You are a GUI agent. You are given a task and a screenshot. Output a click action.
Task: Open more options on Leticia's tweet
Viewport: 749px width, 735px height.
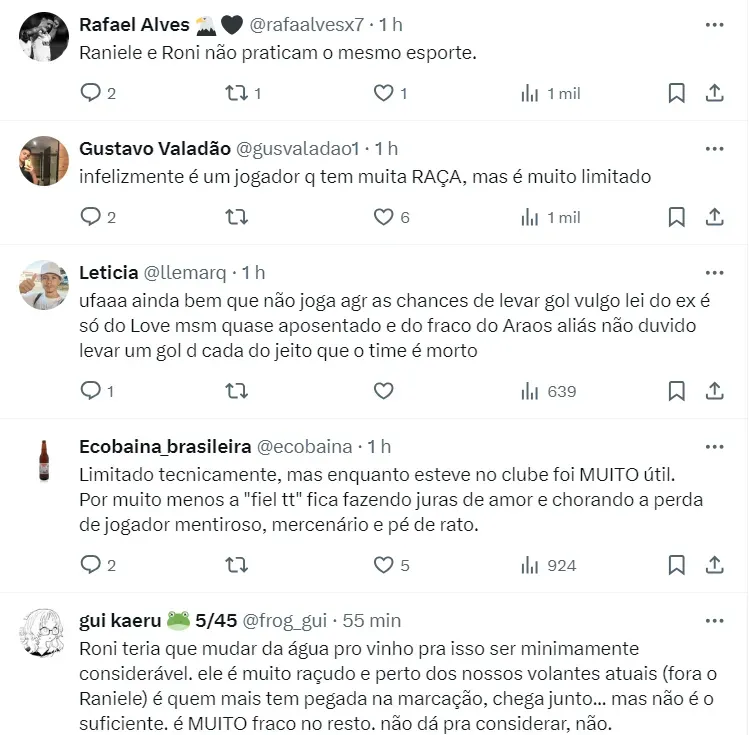click(714, 272)
